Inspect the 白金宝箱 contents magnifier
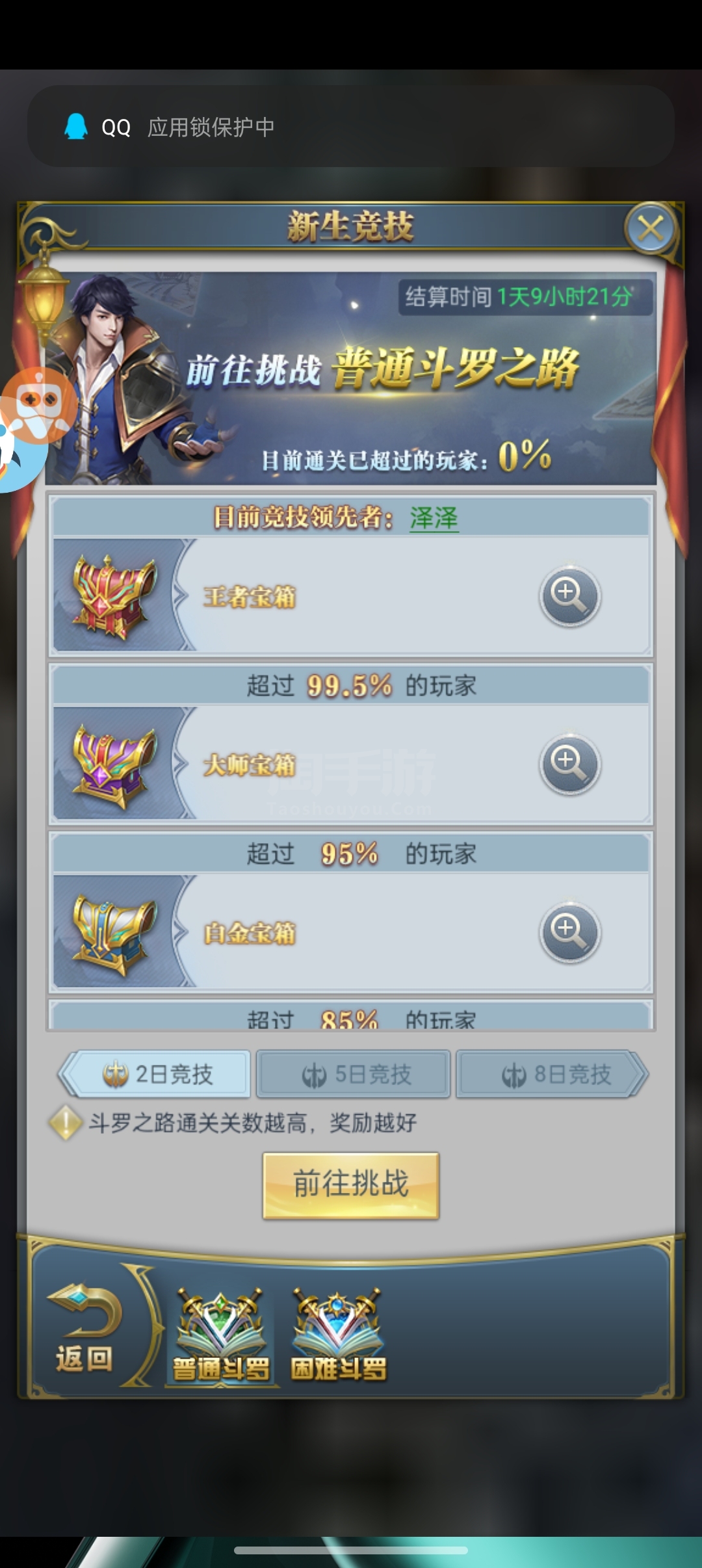The width and height of the screenshot is (702, 1568). [x=569, y=932]
